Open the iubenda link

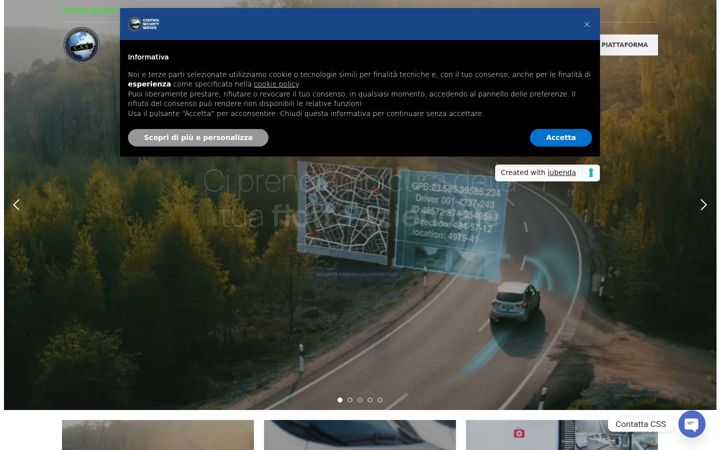[x=561, y=172]
